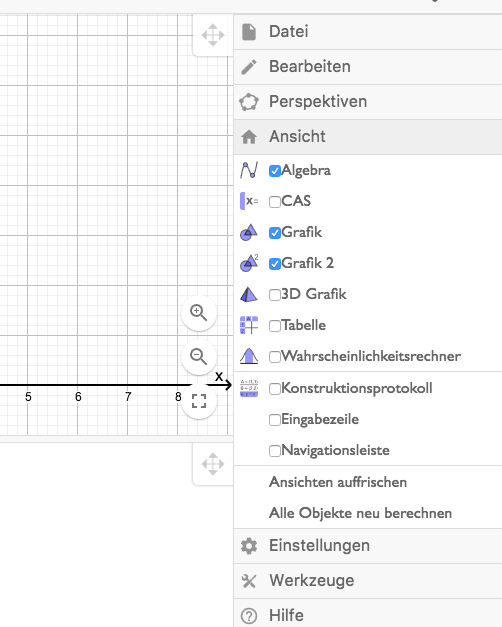Viewport: 502px width, 627px height.
Task: Open the Werkzeuge menu entry
Action: tap(368, 581)
